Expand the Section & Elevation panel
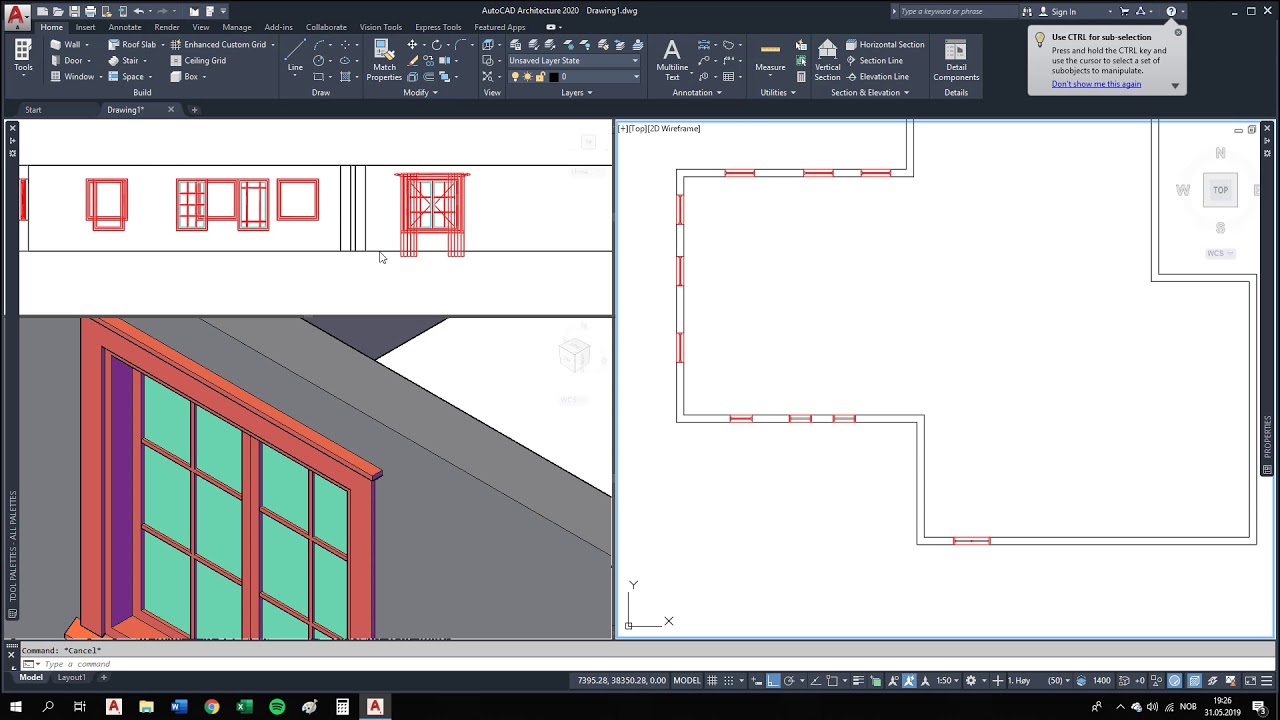This screenshot has height=720, width=1280. coord(870,92)
